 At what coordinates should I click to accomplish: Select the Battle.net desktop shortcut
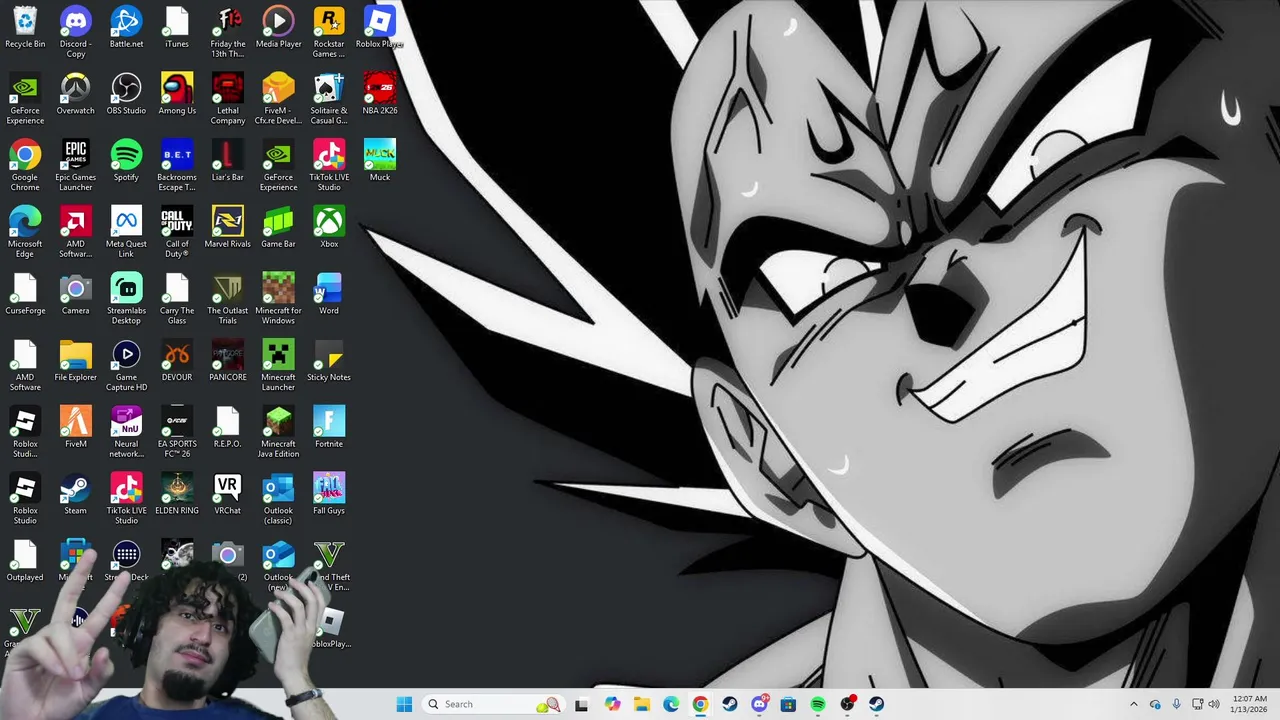coord(126,27)
